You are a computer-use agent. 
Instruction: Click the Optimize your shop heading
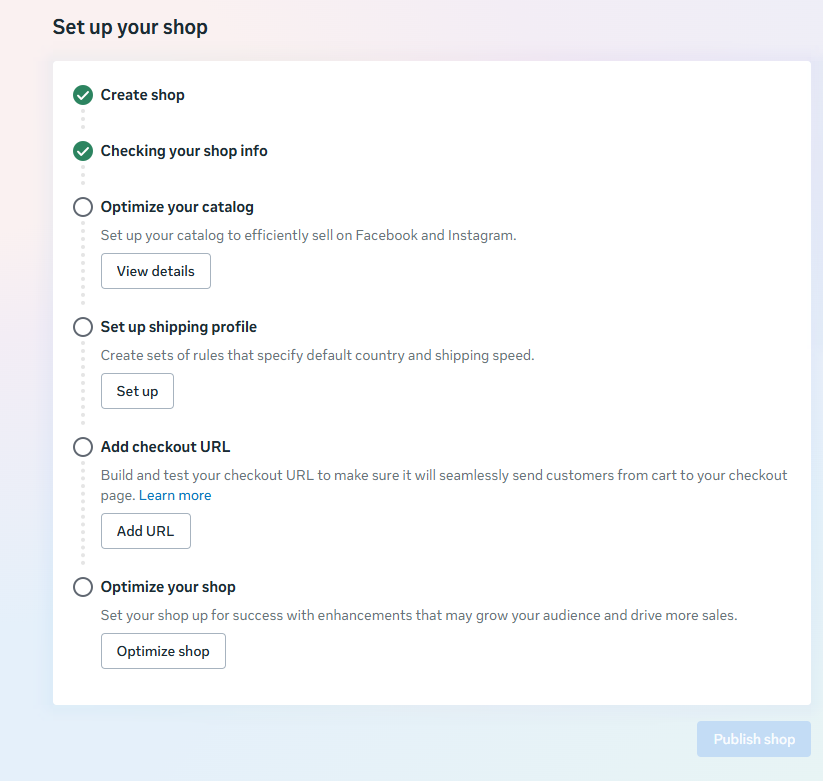pyautogui.click(x=168, y=587)
